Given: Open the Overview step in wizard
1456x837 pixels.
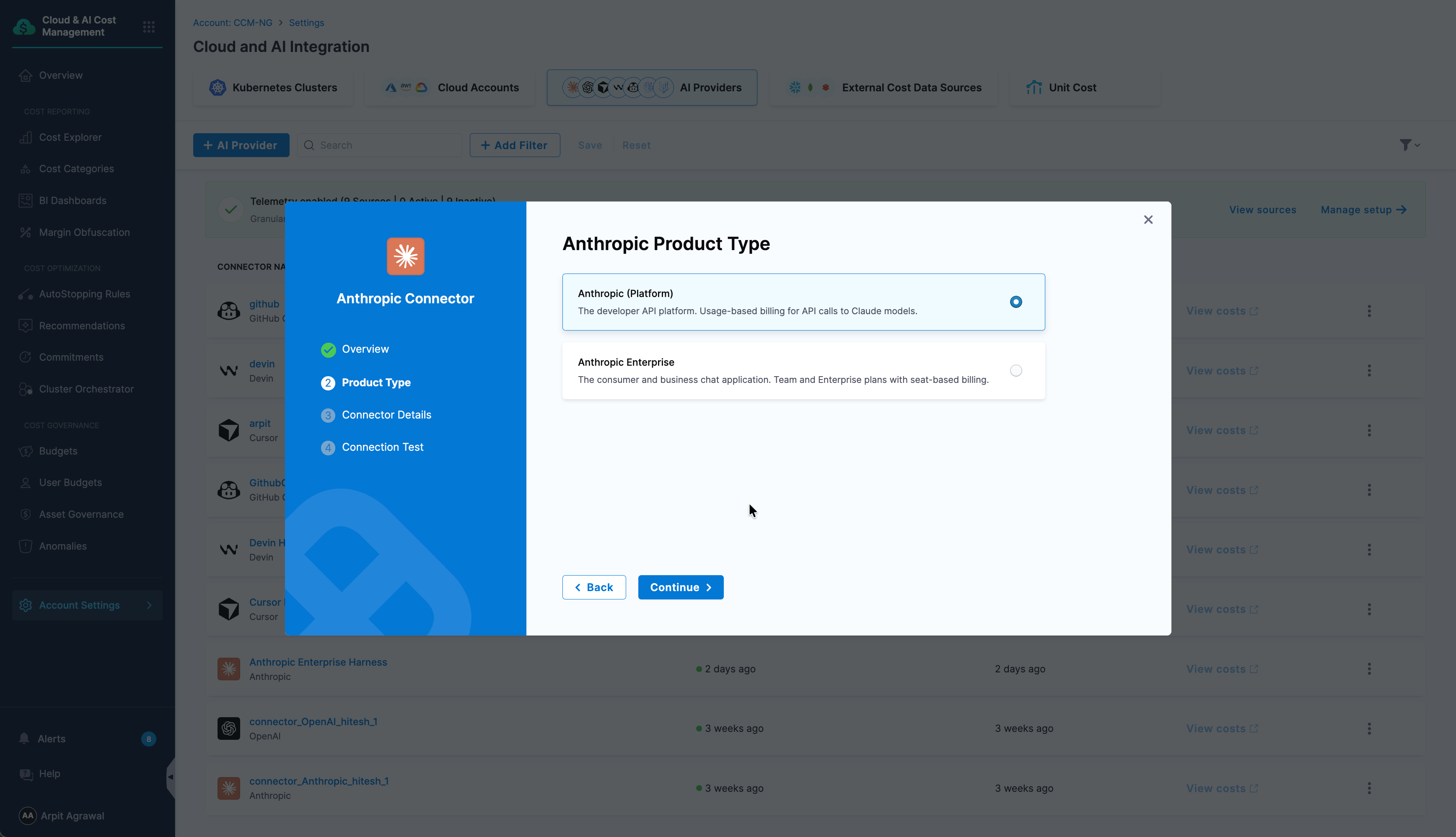Looking at the screenshot, I should [x=355, y=349].
